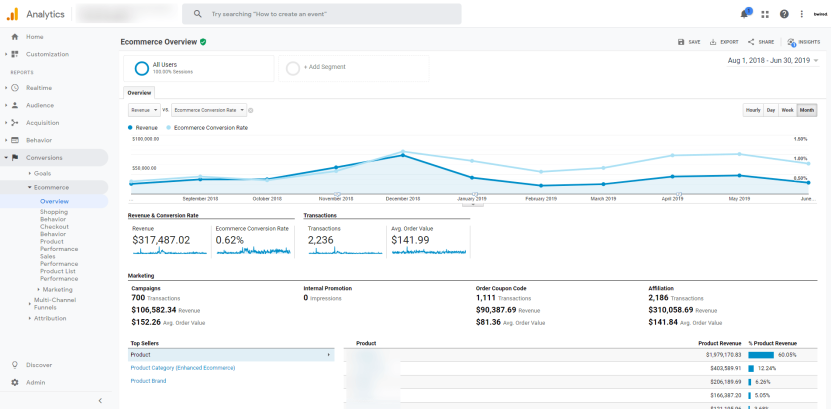Click the Affiliation heading
This screenshot has width=831, height=409.
click(x=661, y=288)
